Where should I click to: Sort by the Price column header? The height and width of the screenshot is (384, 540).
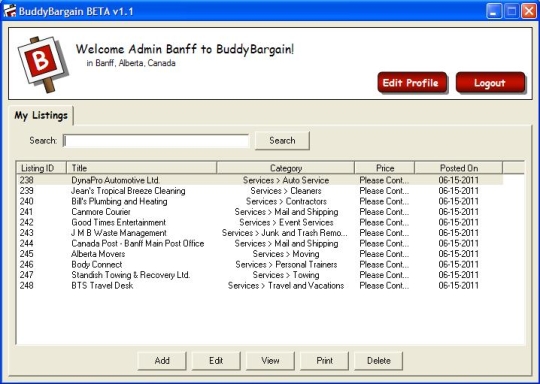tap(384, 168)
